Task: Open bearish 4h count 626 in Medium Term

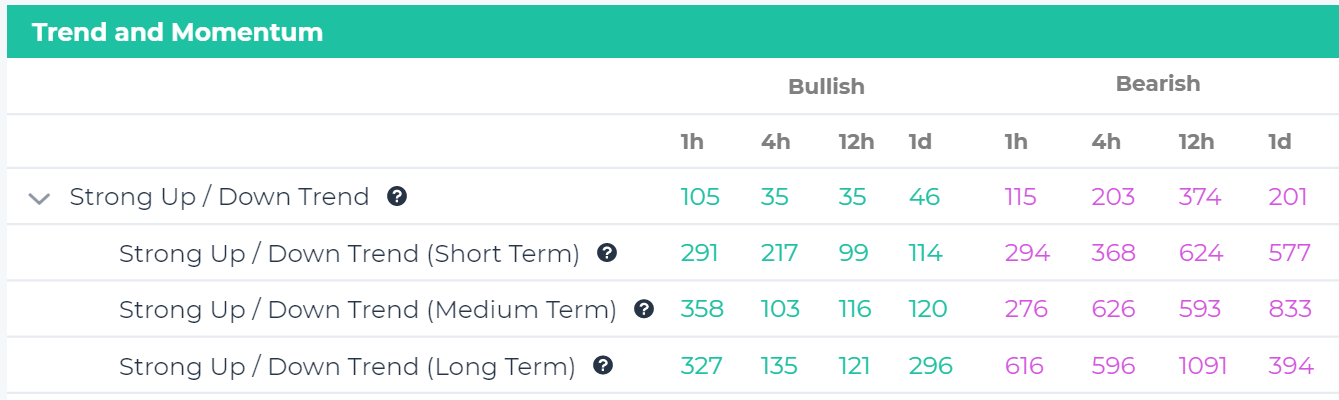Action: [x=1113, y=309]
